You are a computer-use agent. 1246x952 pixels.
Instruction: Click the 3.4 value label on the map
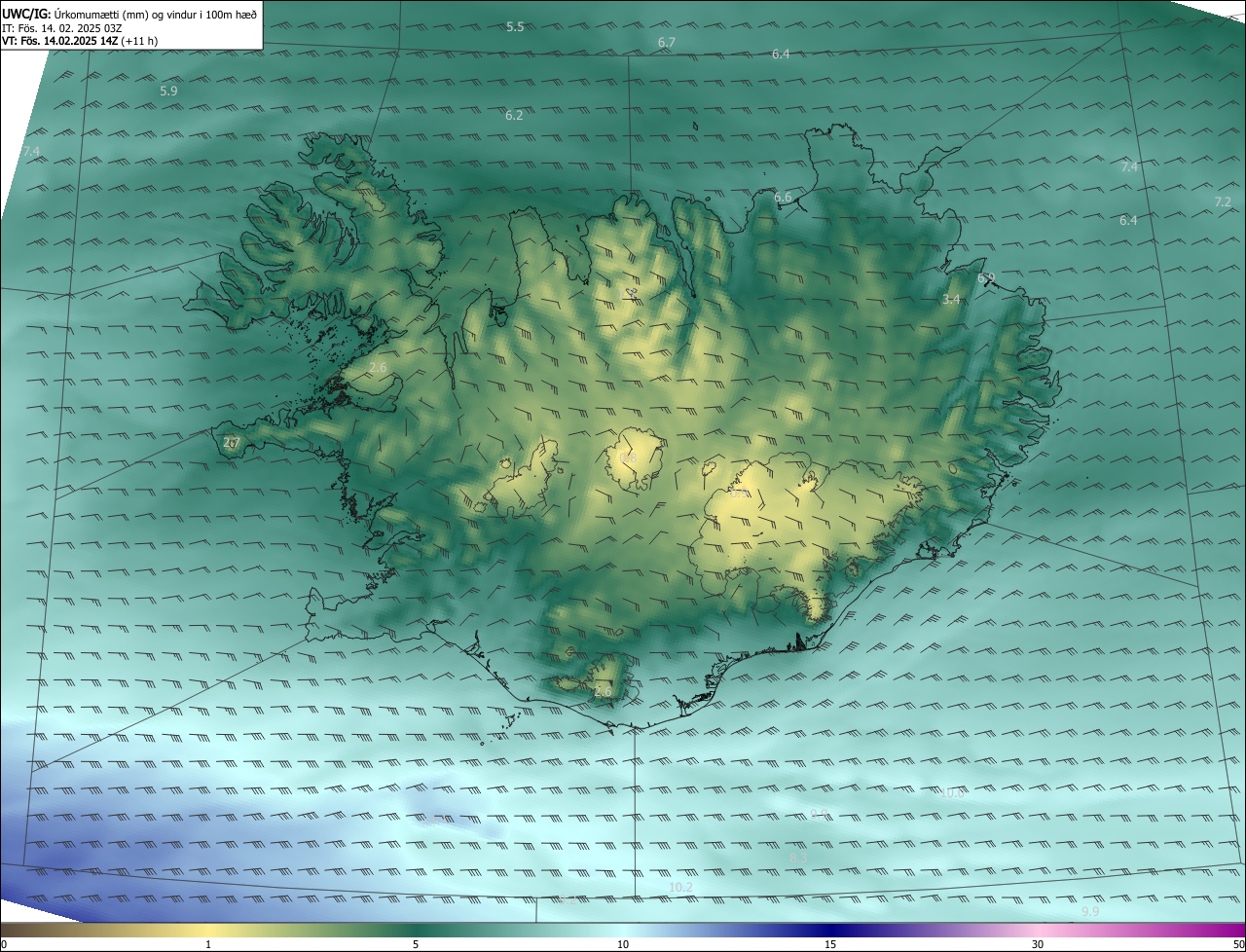951,300
